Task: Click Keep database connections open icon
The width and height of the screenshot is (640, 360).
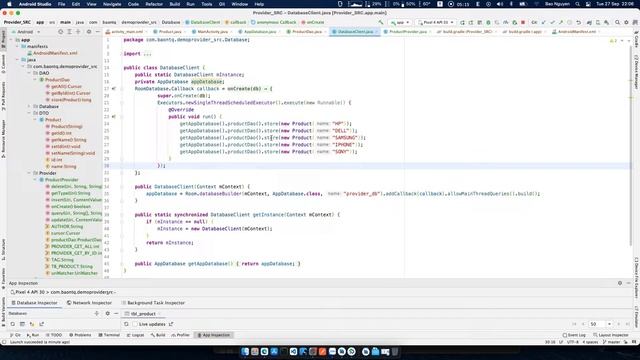Action: pyautogui.click(x=32, y=324)
